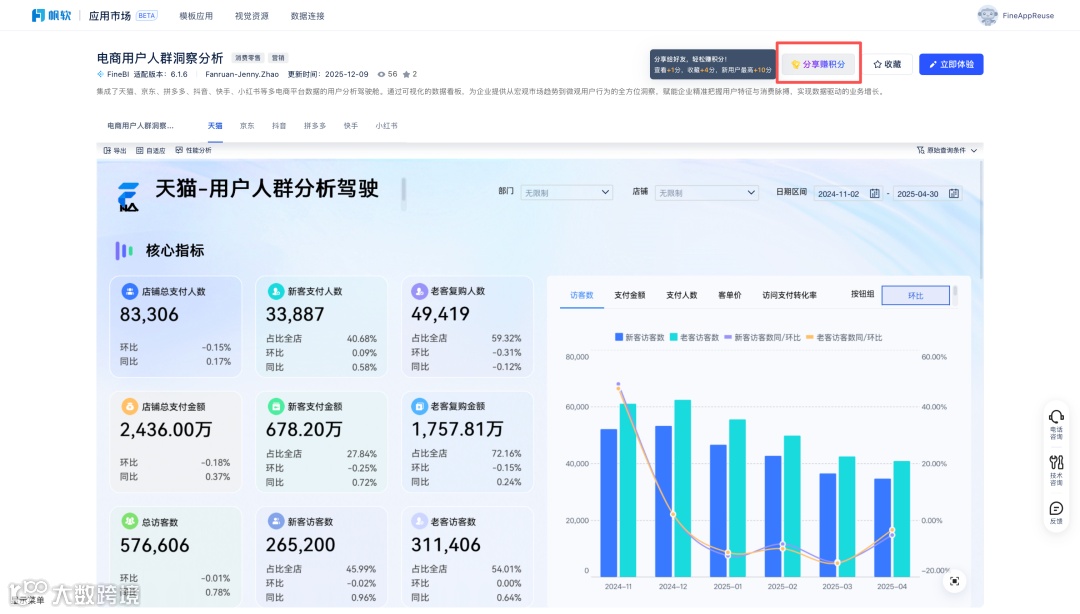Viewport: 1080px width, 614px height.
Task: Click the 自适应 fit icon
Action: coord(140,150)
